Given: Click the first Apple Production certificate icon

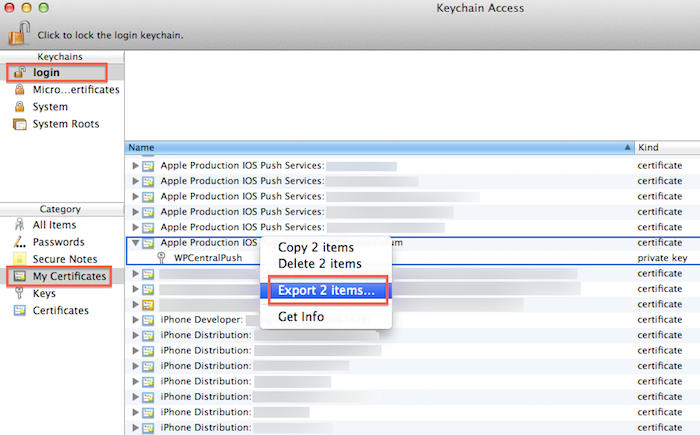Looking at the screenshot, I should point(148,166).
